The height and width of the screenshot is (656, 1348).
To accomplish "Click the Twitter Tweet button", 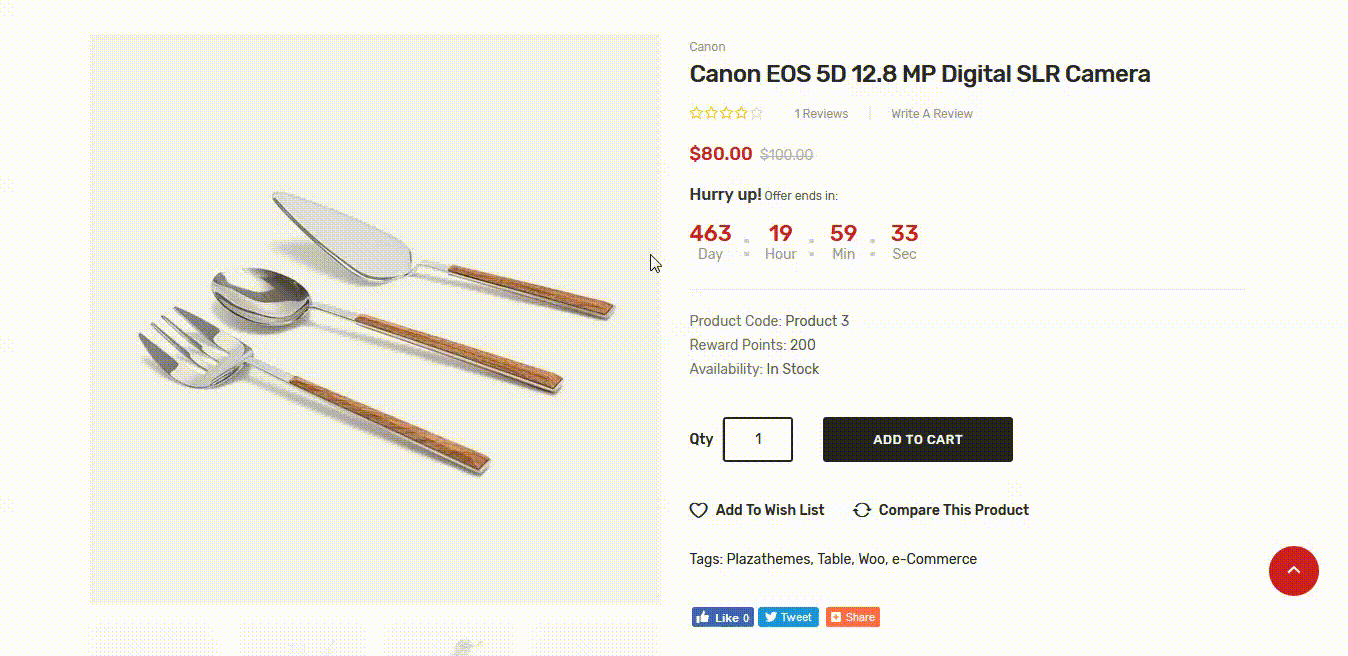I will 788,617.
